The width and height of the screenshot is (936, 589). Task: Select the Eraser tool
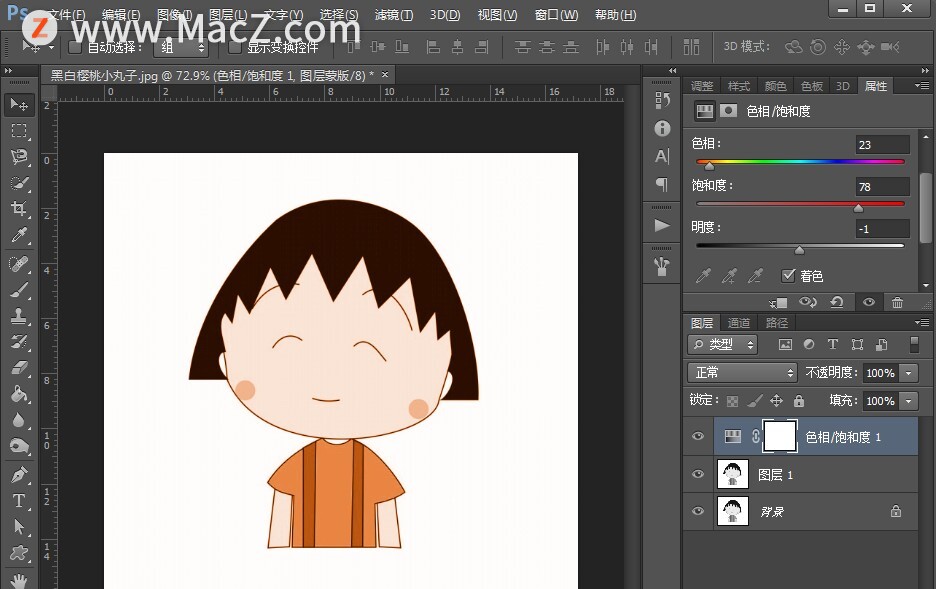[19, 367]
